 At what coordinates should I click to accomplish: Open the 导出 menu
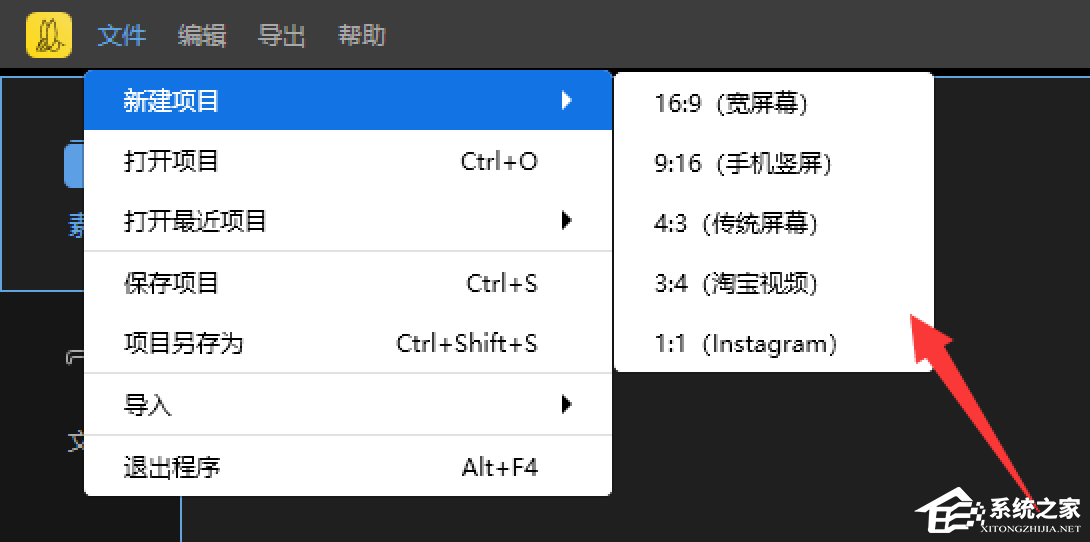tap(282, 36)
